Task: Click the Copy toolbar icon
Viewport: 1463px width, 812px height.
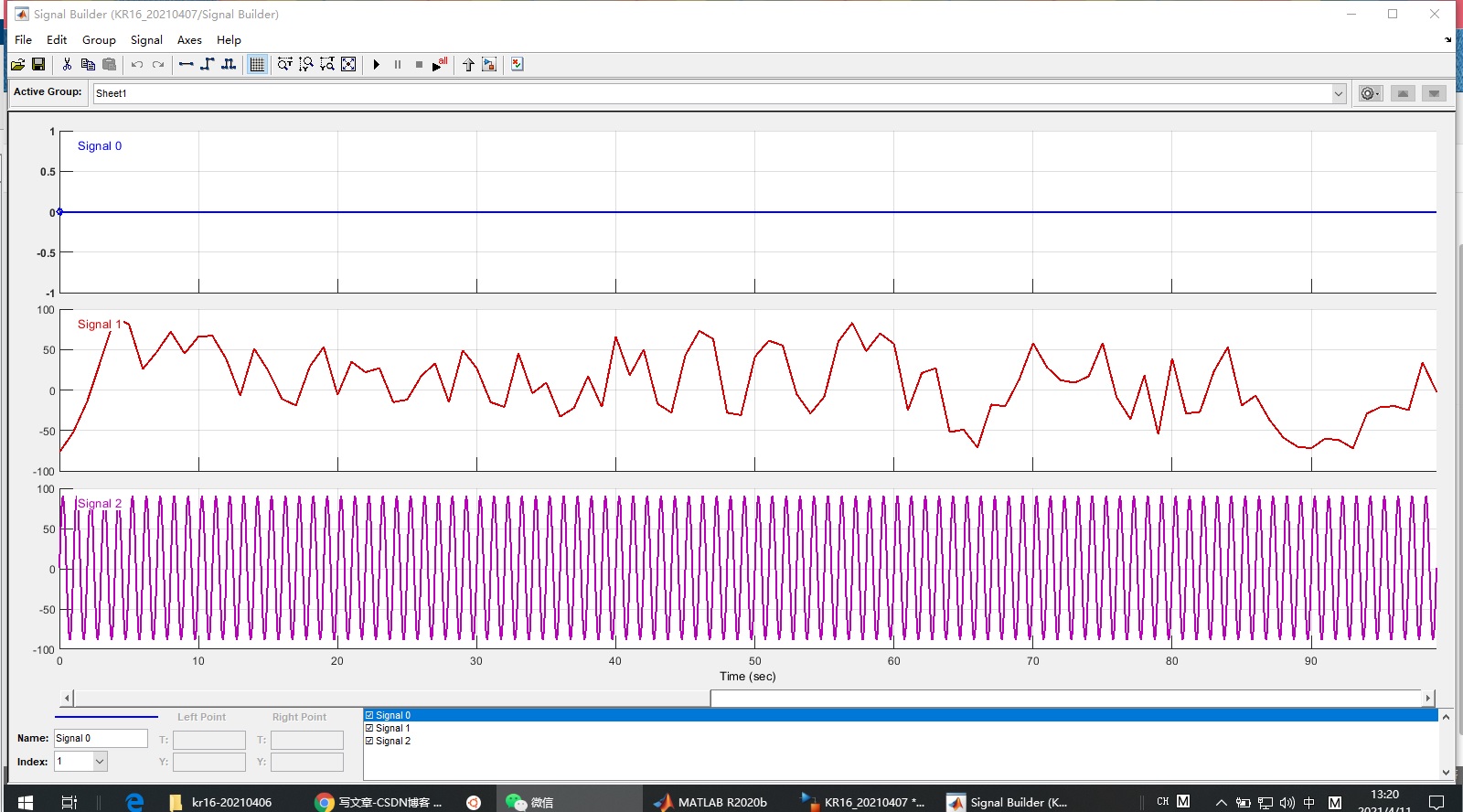Action: (88, 64)
